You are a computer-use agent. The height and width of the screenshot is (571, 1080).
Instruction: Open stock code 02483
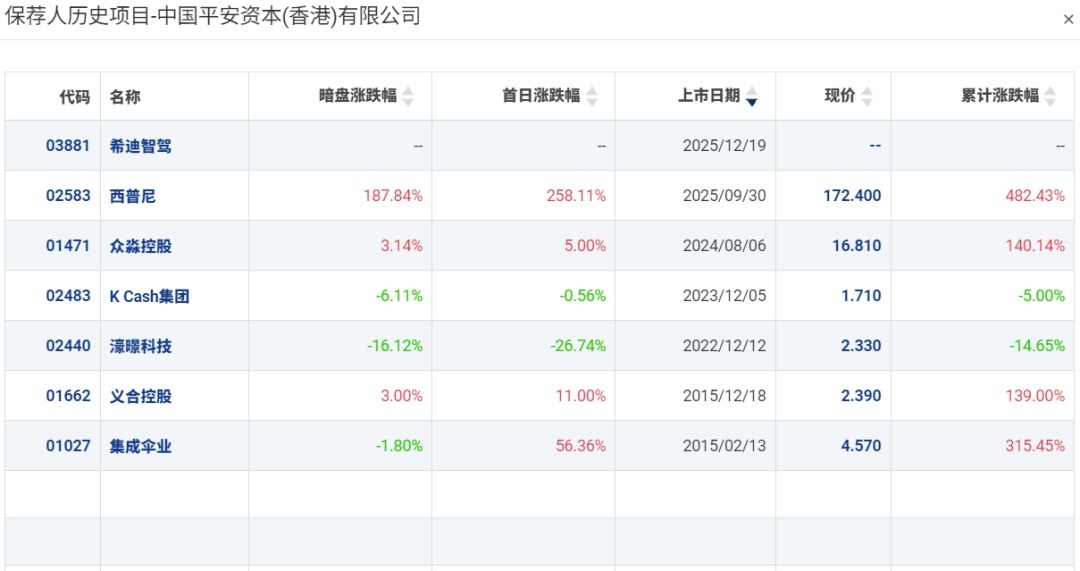[68, 295]
